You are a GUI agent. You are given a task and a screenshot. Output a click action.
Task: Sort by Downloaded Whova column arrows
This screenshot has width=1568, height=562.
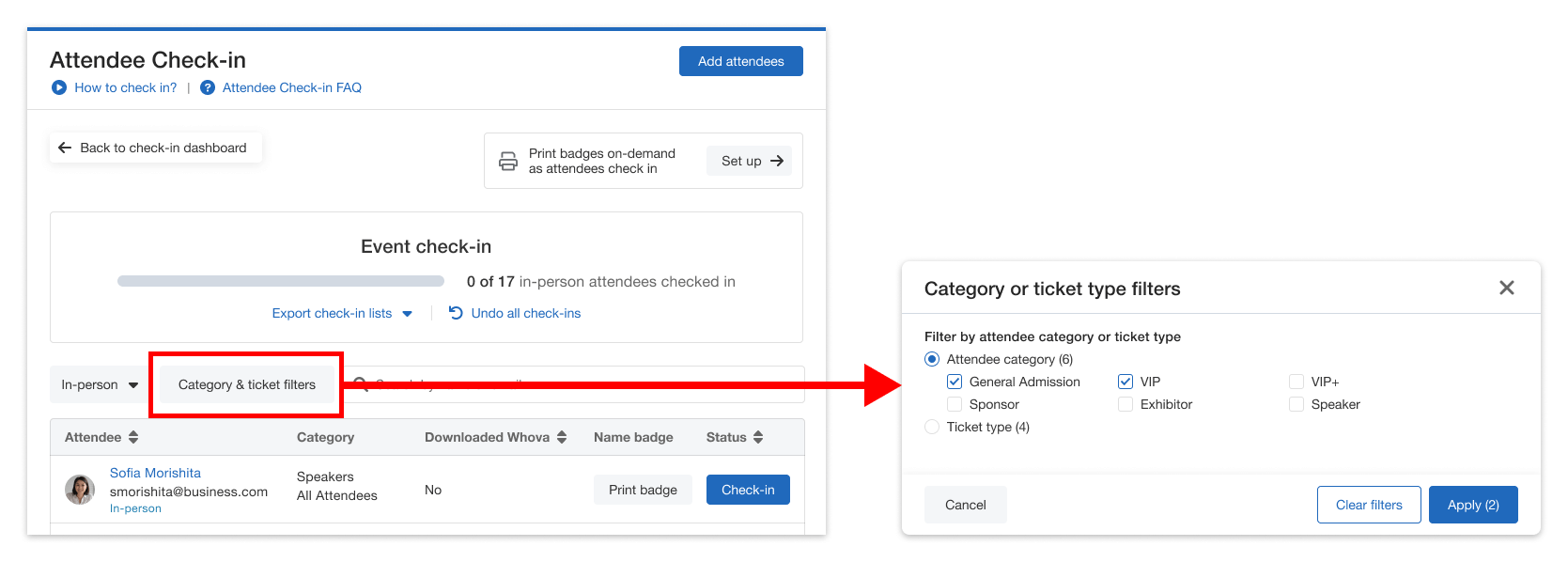[x=562, y=437]
